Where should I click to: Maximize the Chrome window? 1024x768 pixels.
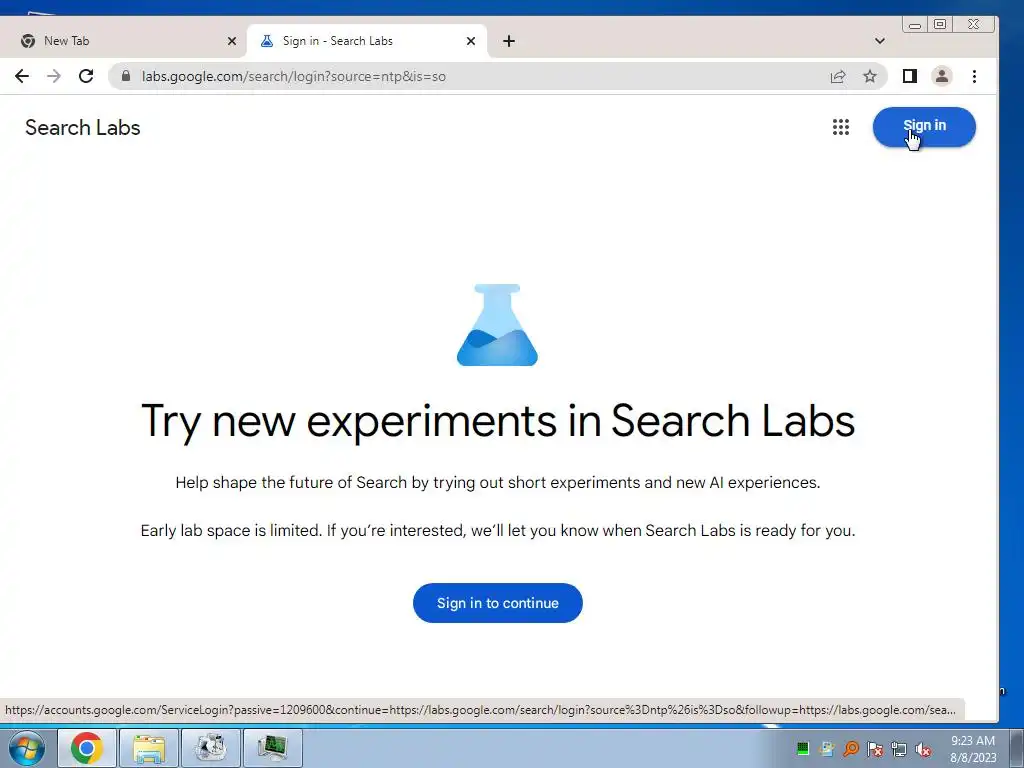click(x=940, y=25)
